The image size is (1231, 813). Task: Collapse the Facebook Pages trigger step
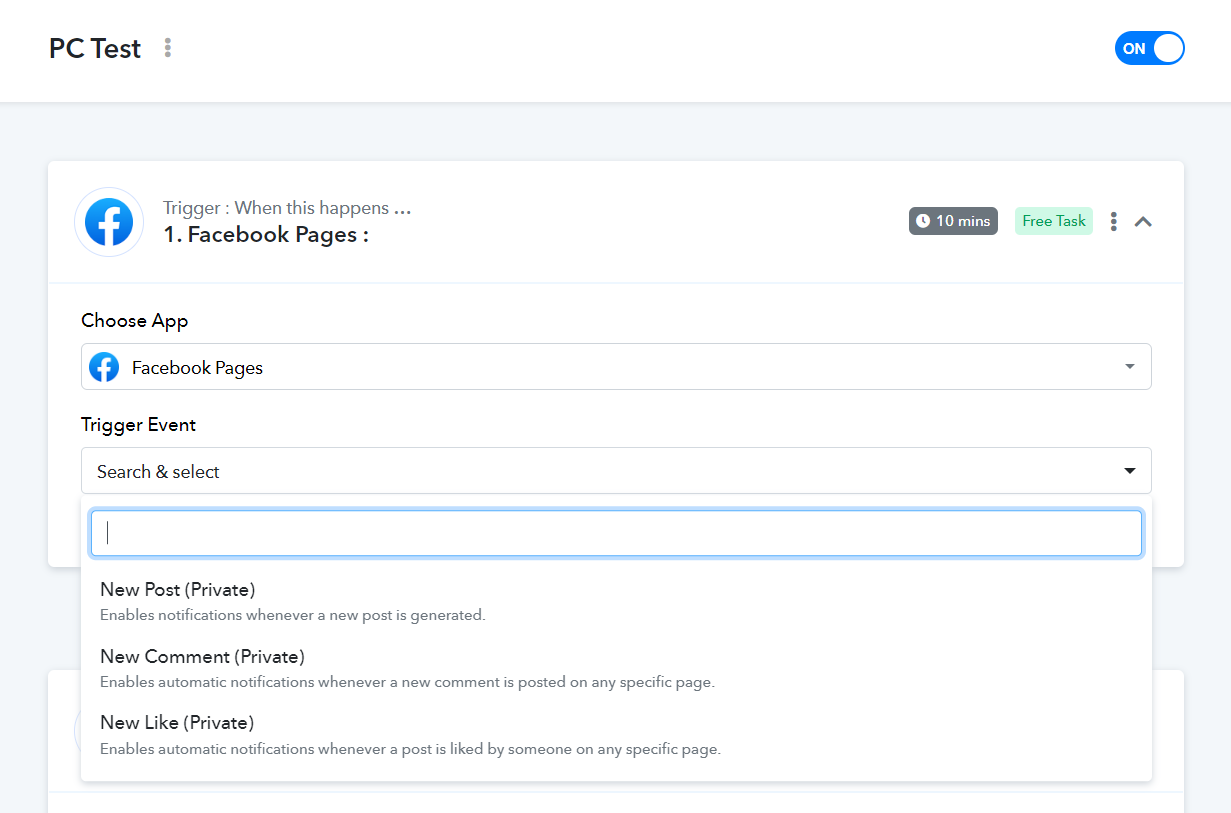tap(1143, 222)
